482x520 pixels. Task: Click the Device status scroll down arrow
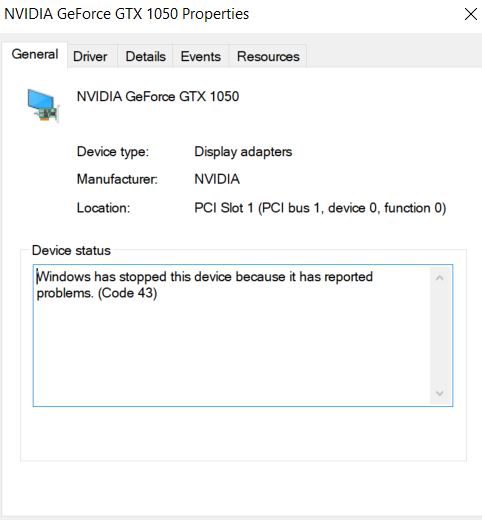(440, 393)
